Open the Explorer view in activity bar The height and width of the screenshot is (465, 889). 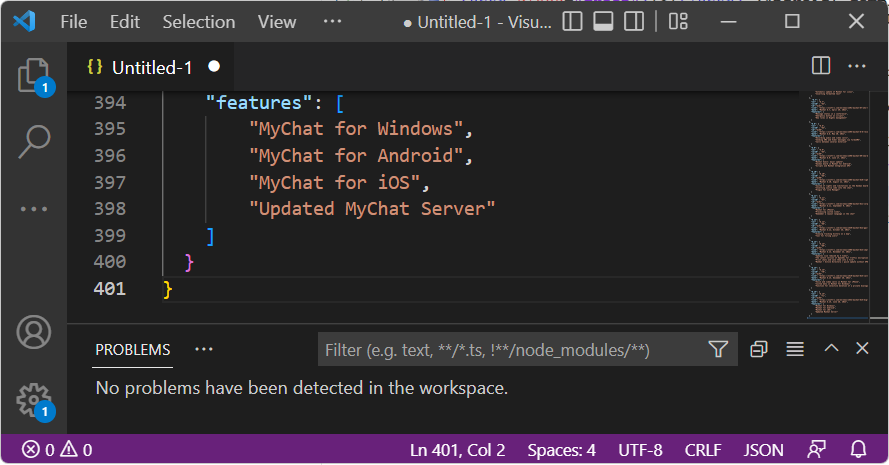tap(34, 75)
